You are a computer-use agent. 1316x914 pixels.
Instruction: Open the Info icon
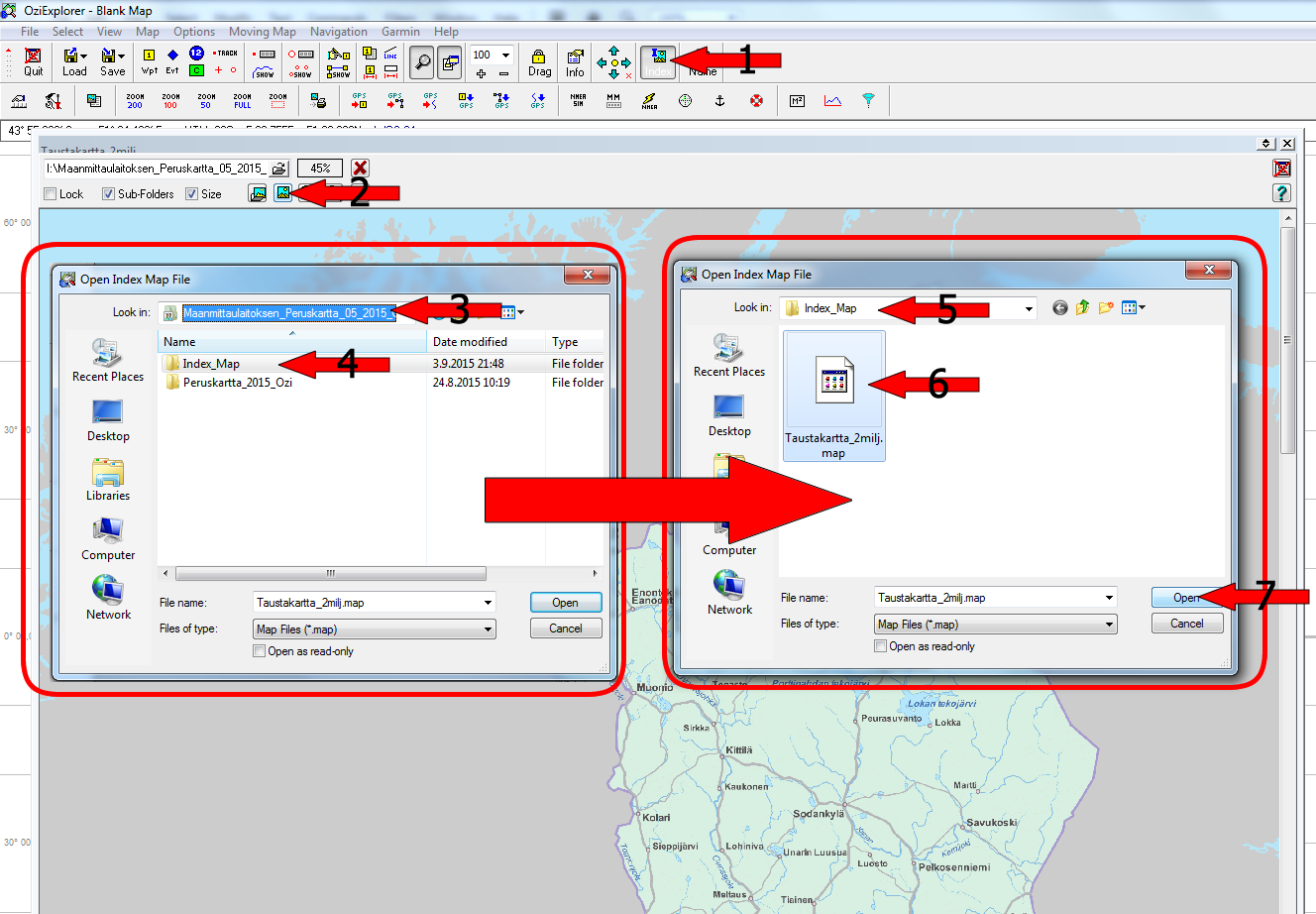pyautogui.click(x=575, y=61)
